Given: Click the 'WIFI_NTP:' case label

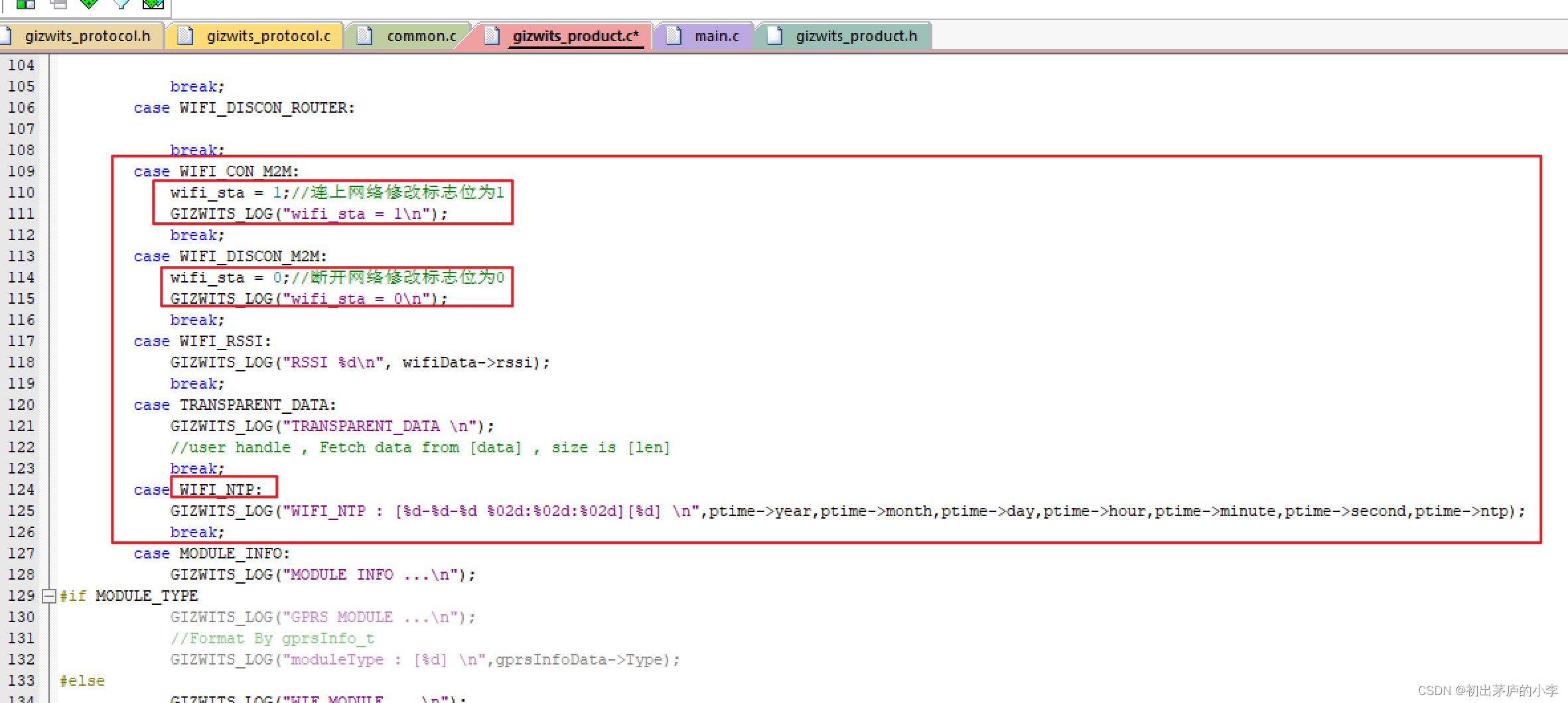Looking at the screenshot, I should click(x=221, y=489).
